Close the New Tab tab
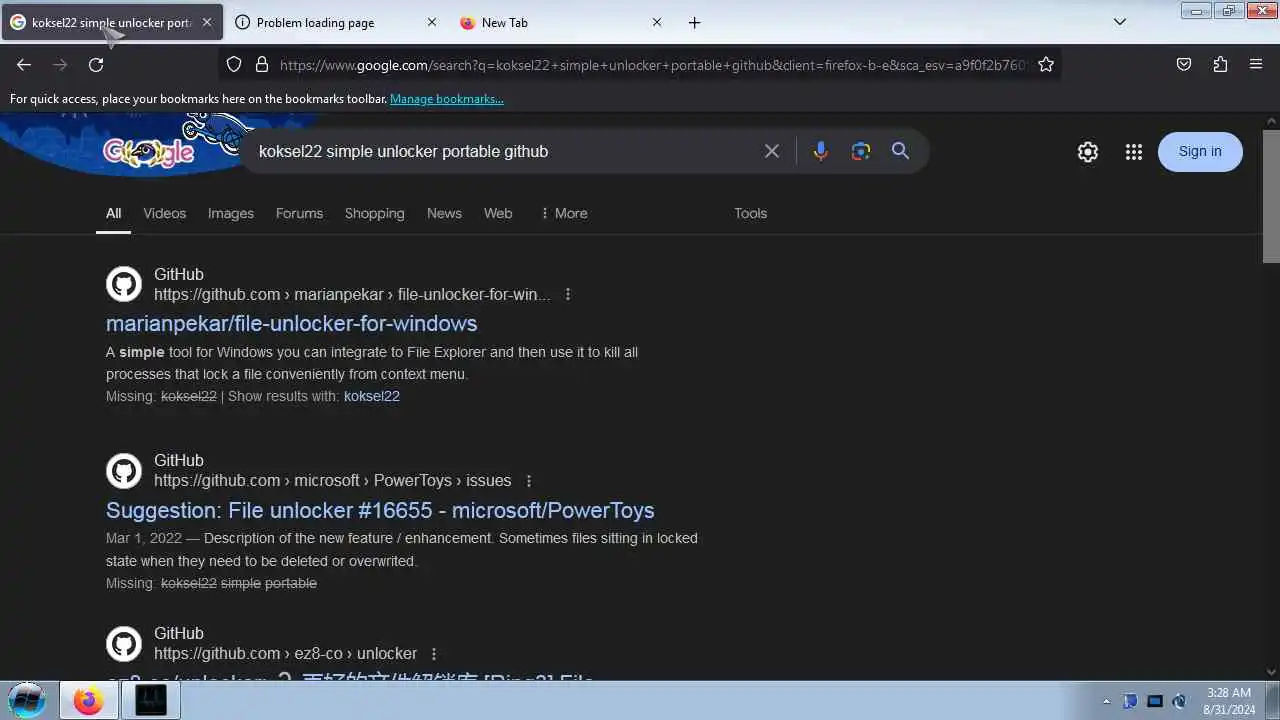The width and height of the screenshot is (1280, 720). click(x=657, y=22)
